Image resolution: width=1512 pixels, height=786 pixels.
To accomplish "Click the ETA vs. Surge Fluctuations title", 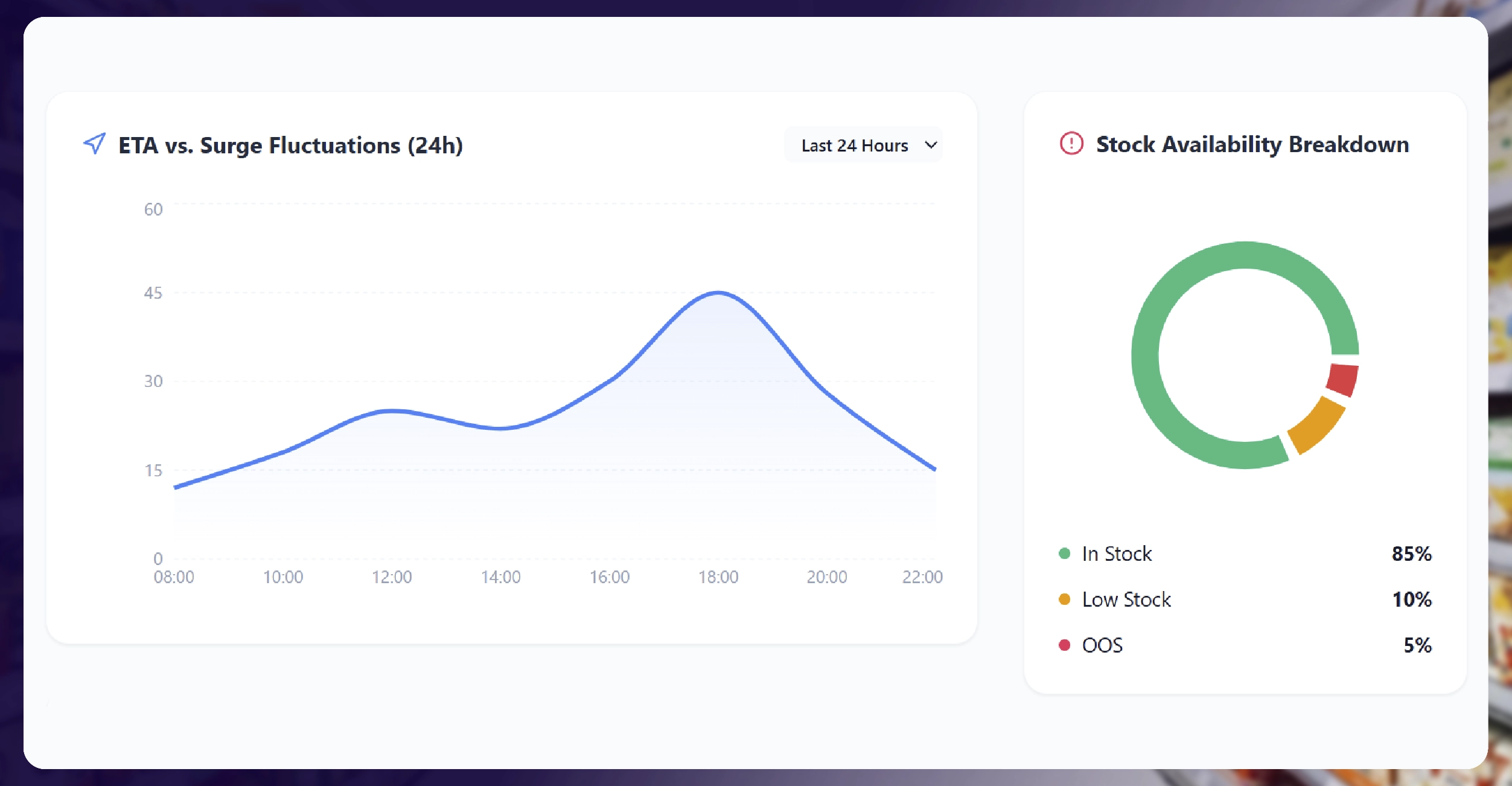I will click(x=290, y=145).
